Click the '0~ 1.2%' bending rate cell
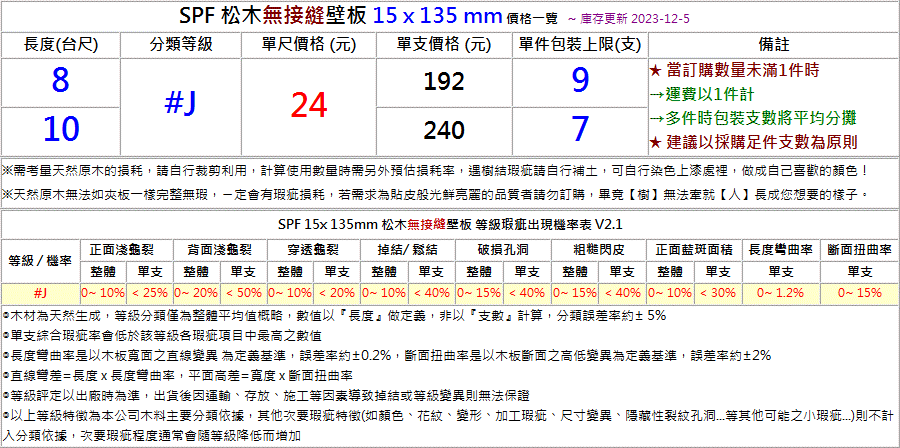Image resolution: width=900 pixels, height=448 pixels. tap(780, 293)
